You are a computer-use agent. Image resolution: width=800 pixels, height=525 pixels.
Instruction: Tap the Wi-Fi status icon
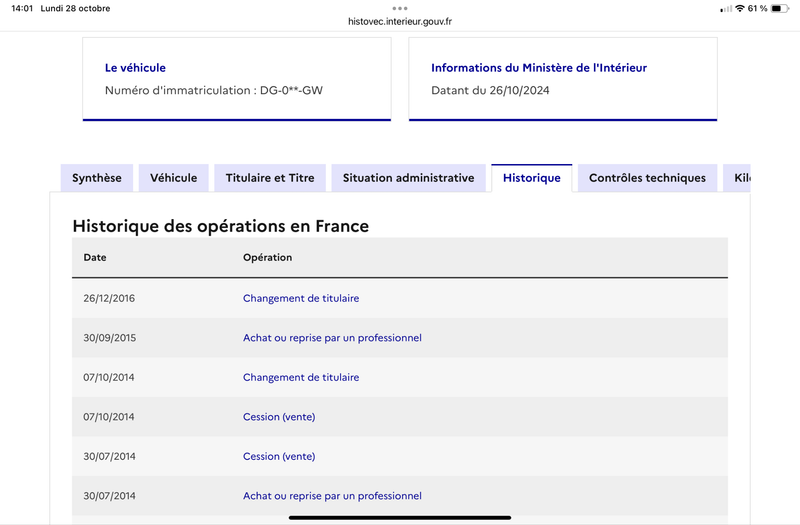coord(740,8)
